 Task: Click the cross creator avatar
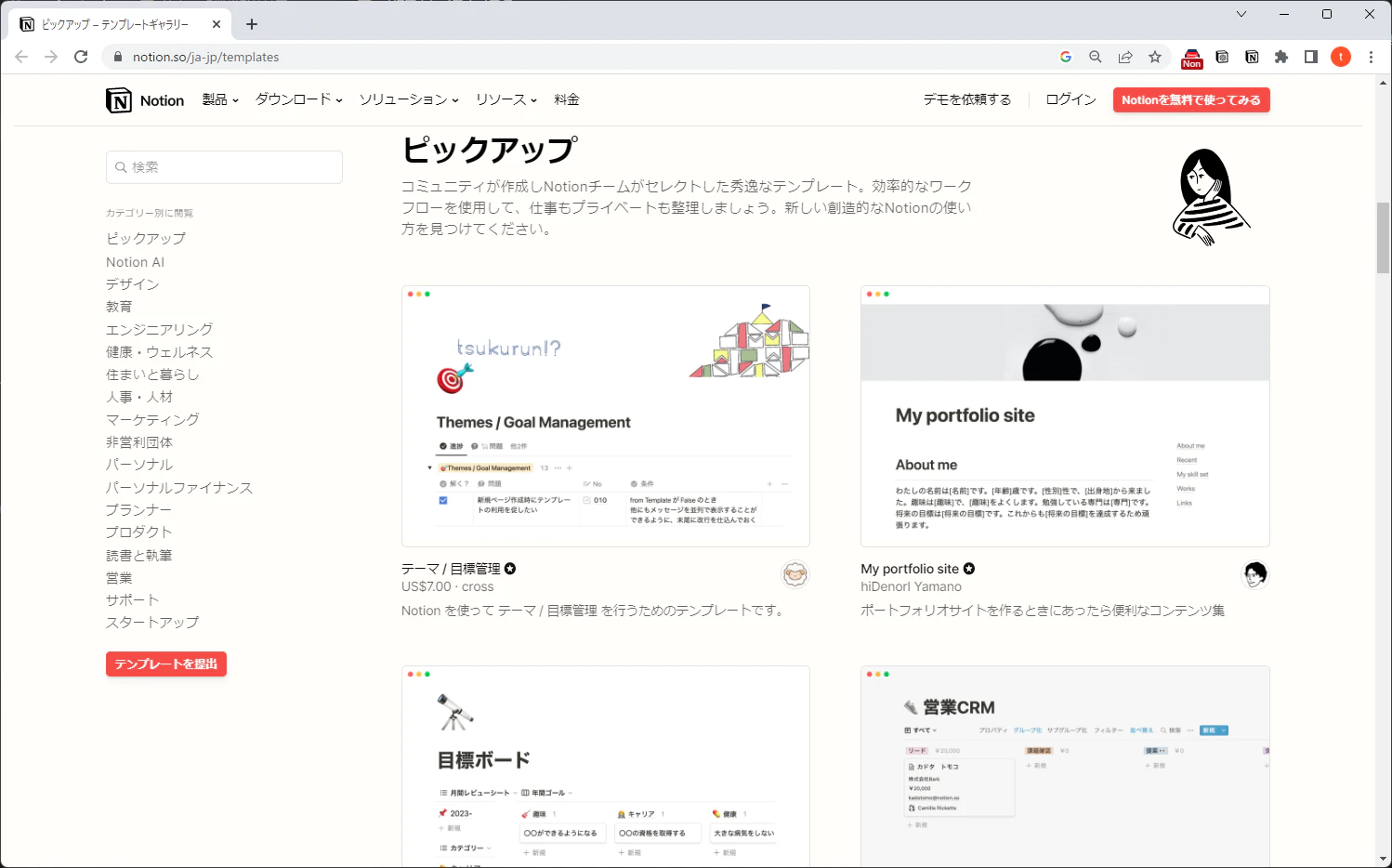[795, 574]
